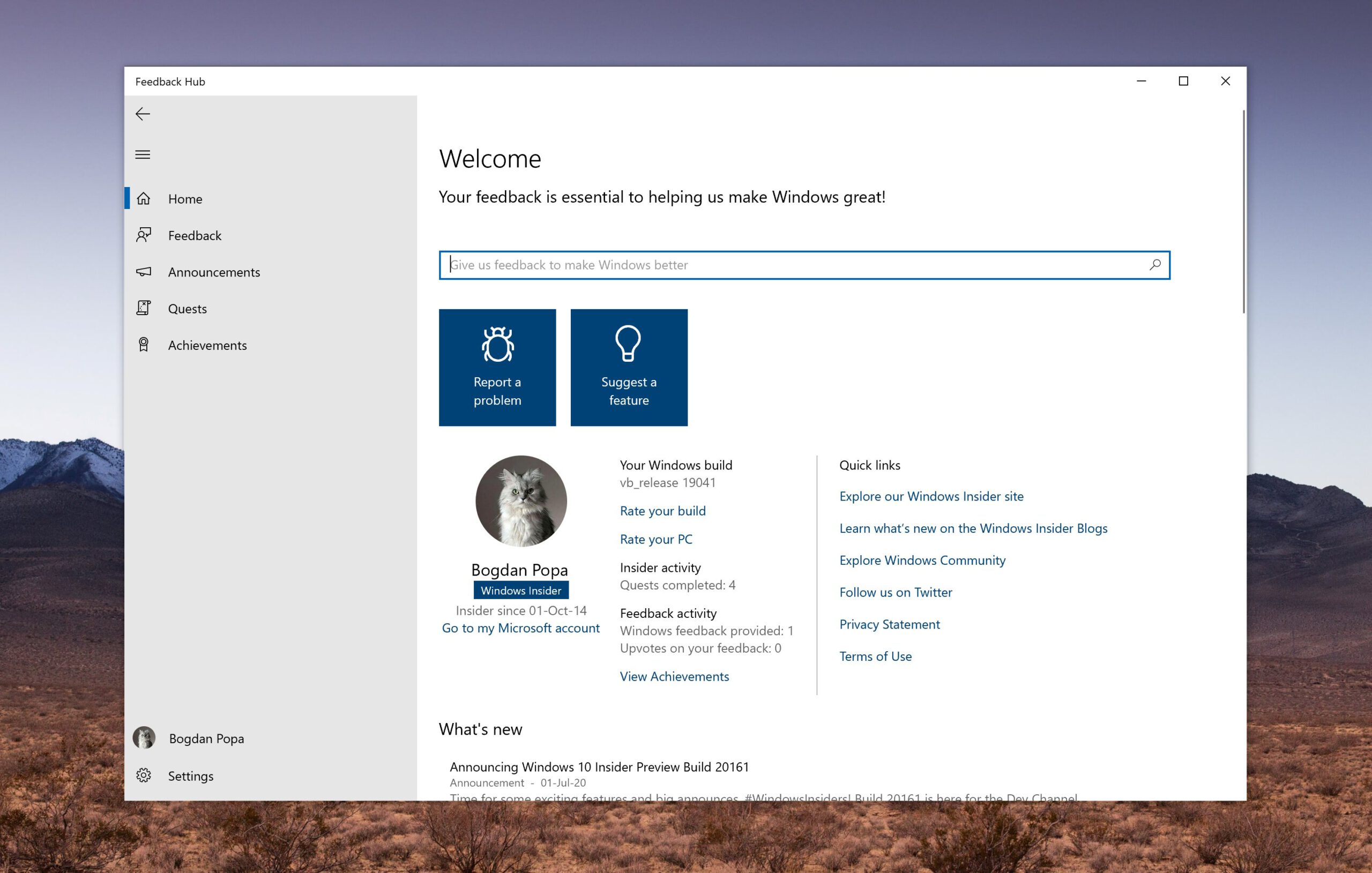
Task: Open the Windows Insider Blogs link
Action: (x=974, y=528)
